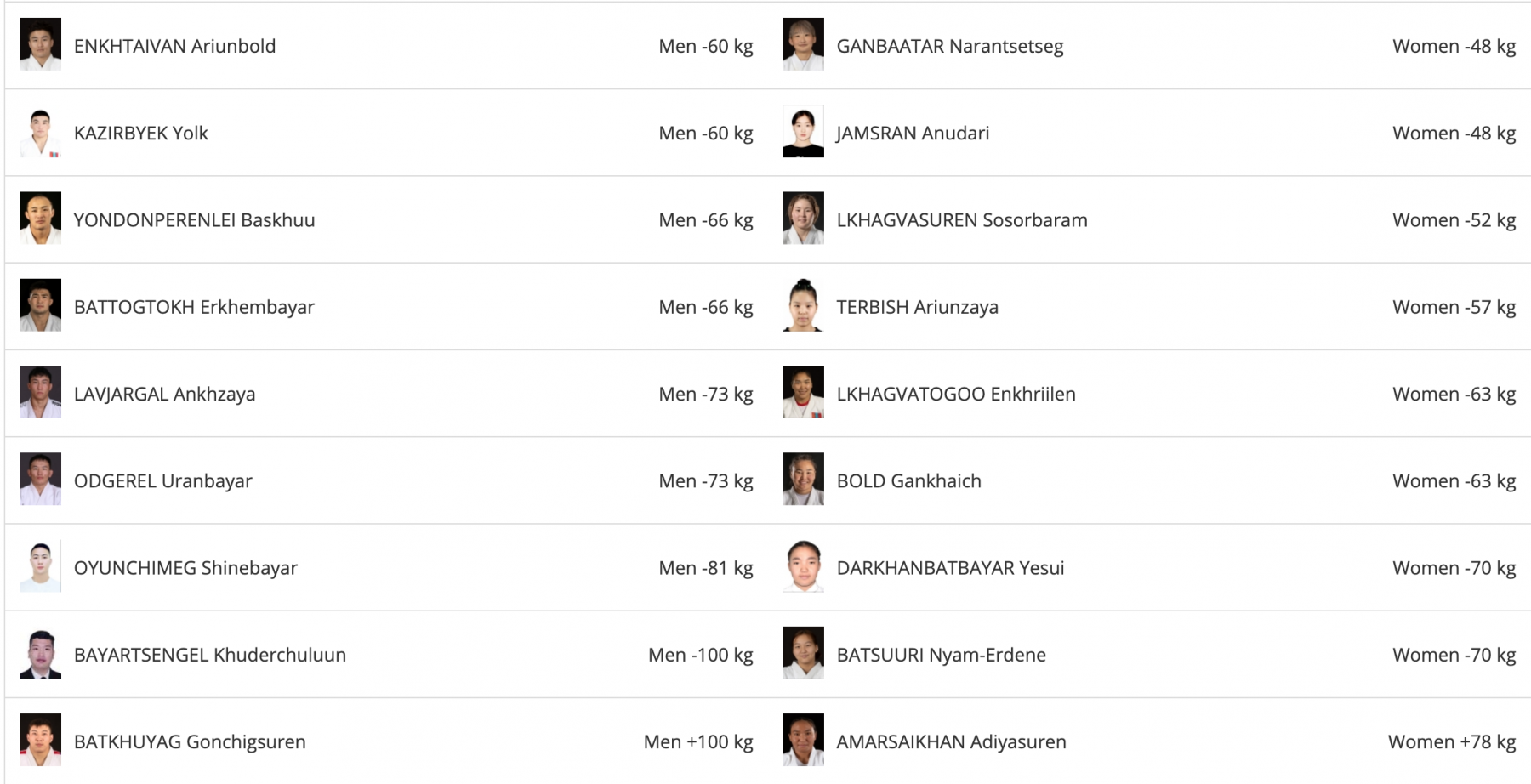This screenshot has width=1531, height=784.
Task: Open LAVJARGAL Ankhzaya name link
Action: [x=164, y=394]
